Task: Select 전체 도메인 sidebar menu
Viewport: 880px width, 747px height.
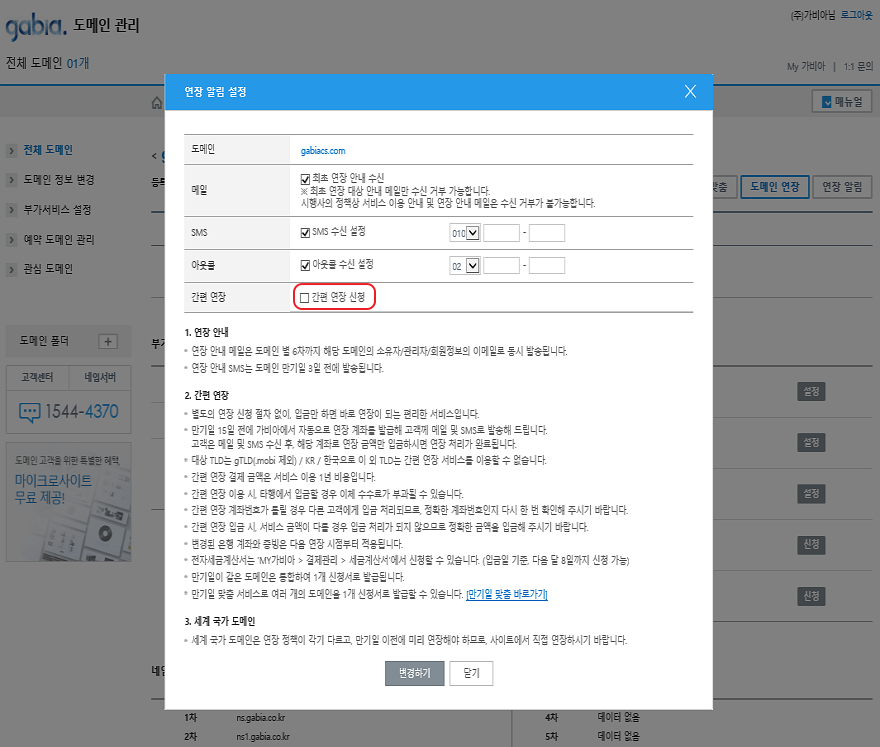Action: click(48, 150)
